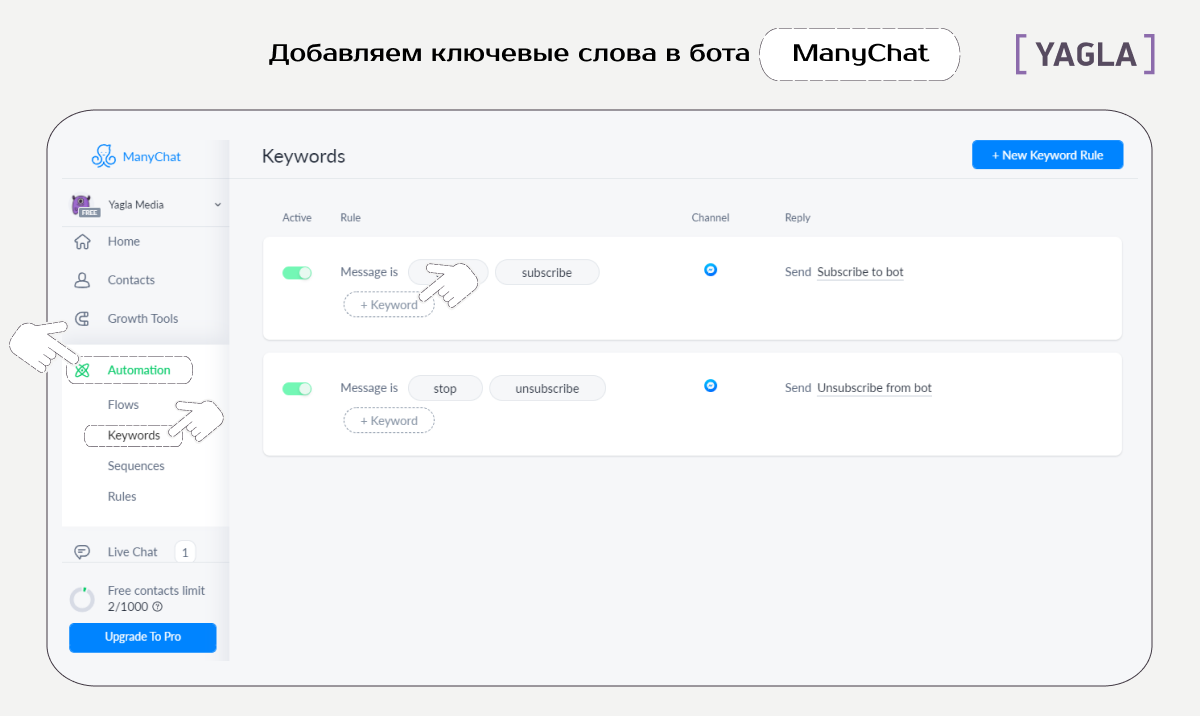The width and height of the screenshot is (1200, 716).
Task: Click the Growth Tools magnet icon
Action: click(x=83, y=320)
